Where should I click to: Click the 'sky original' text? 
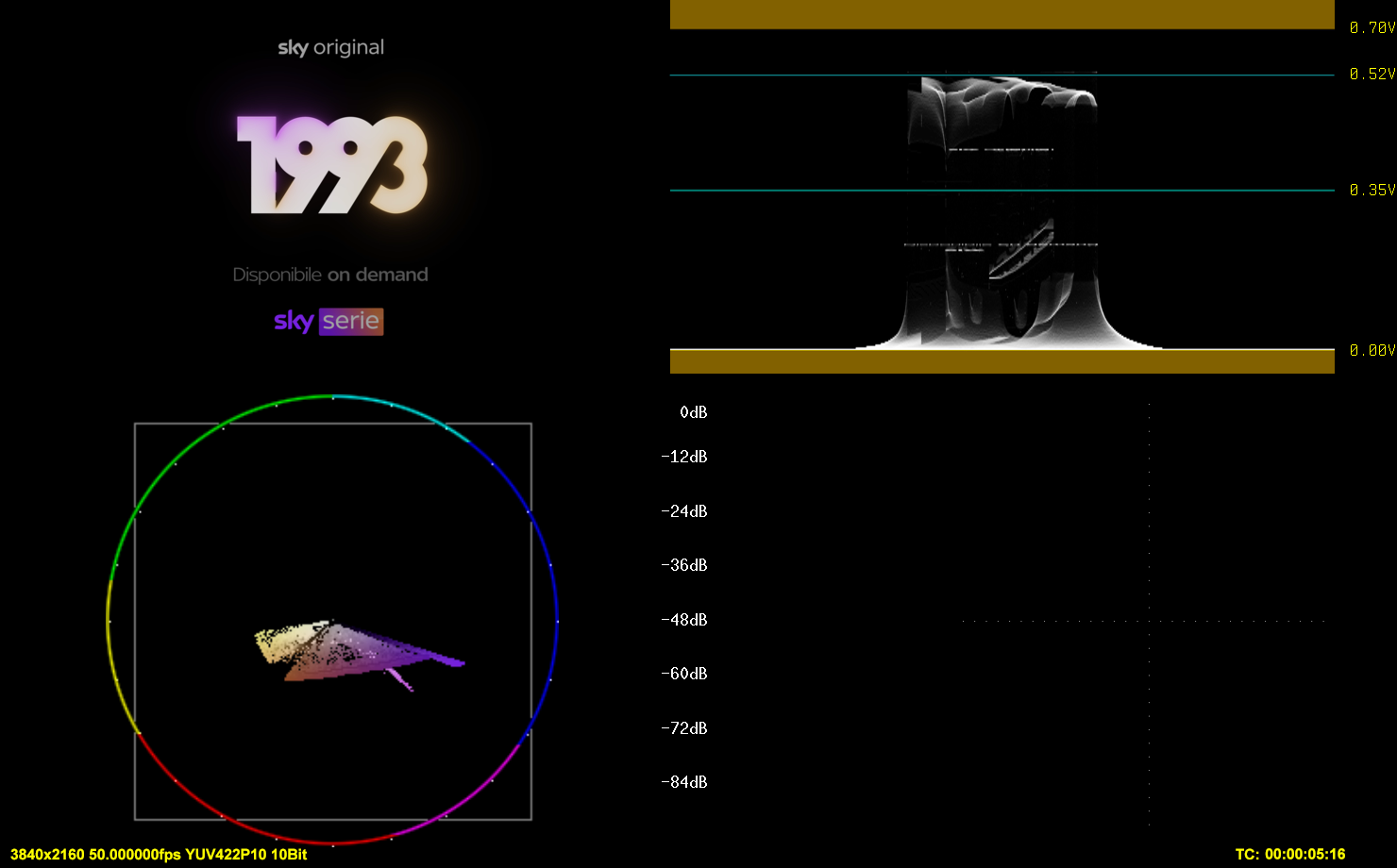coord(330,48)
